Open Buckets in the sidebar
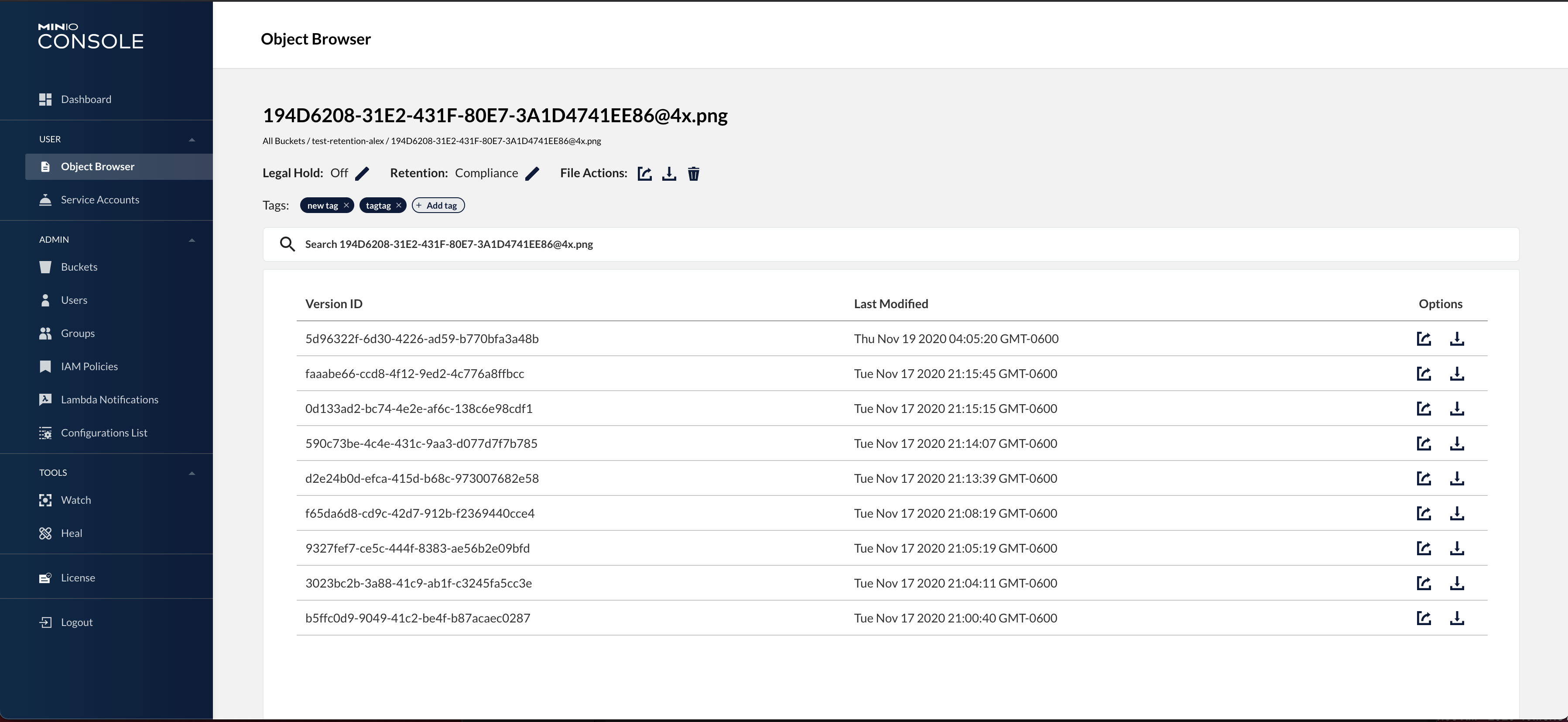The height and width of the screenshot is (722, 1568). pos(79,267)
